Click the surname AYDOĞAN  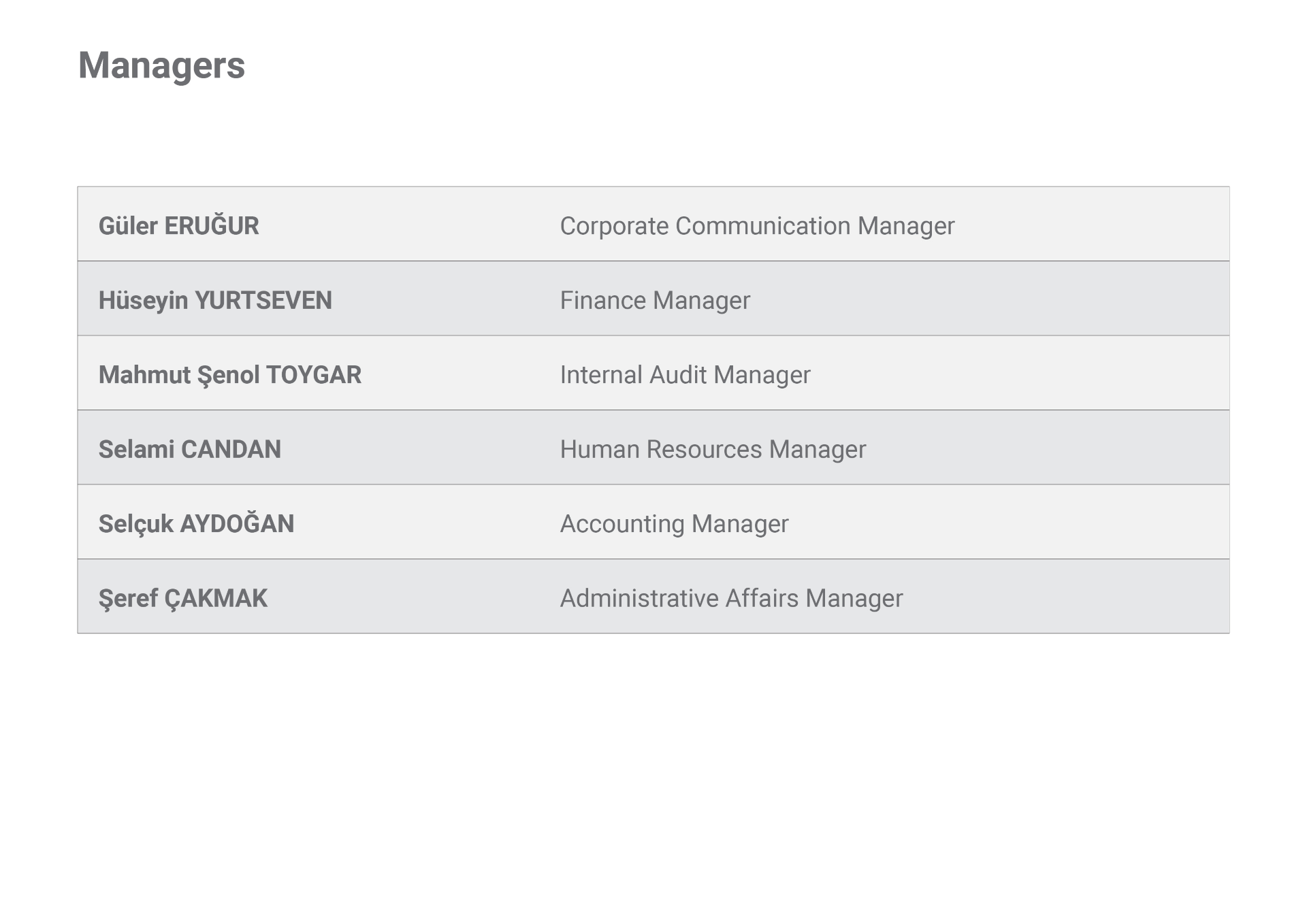[x=237, y=523]
